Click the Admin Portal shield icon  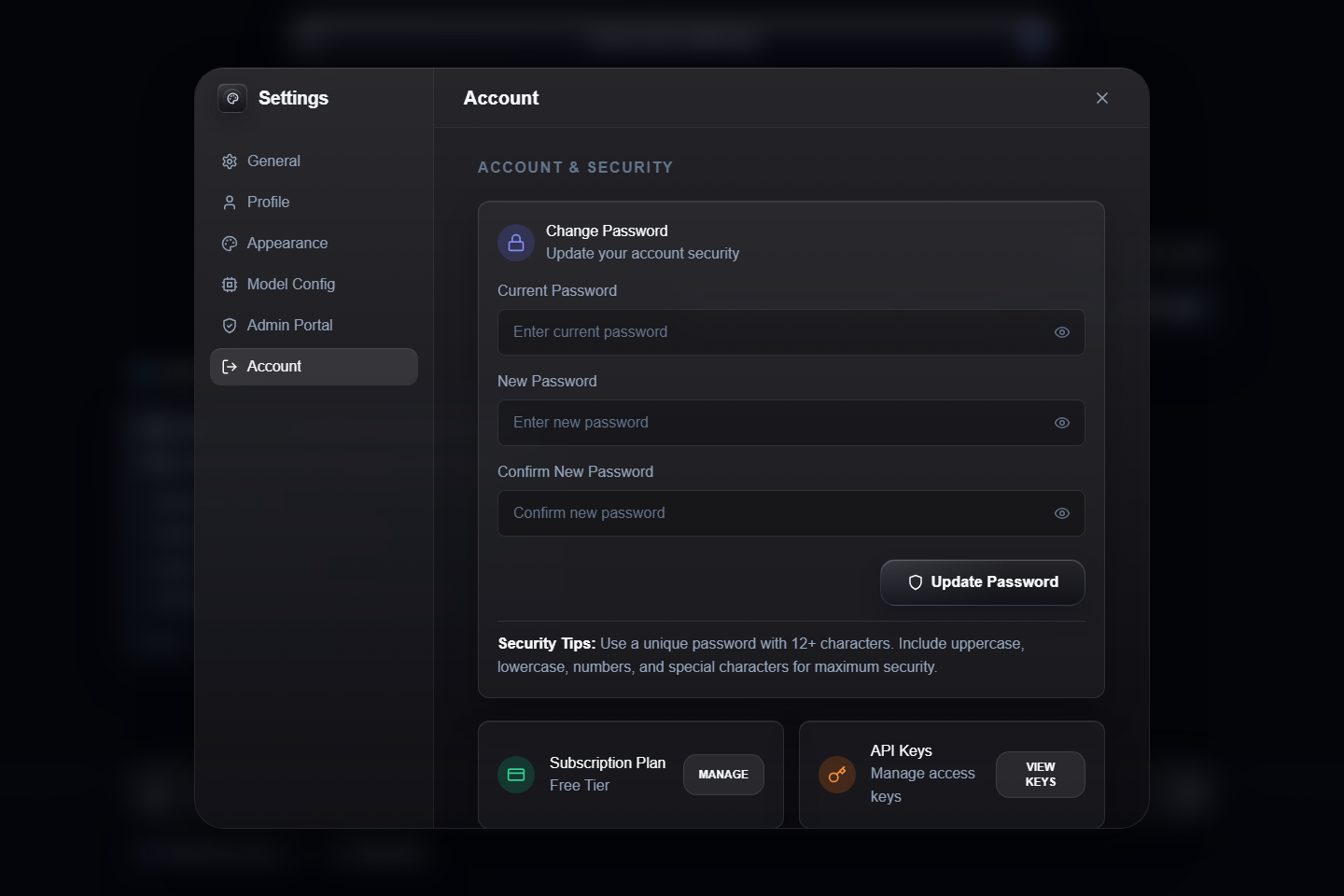(230, 326)
